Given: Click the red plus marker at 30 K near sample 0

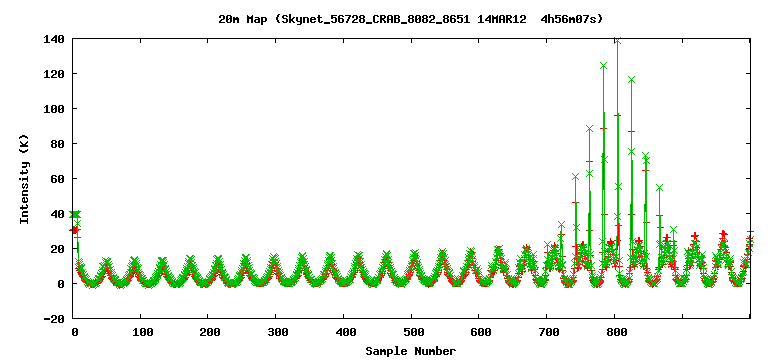Looking at the screenshot, I should point(73,230).
